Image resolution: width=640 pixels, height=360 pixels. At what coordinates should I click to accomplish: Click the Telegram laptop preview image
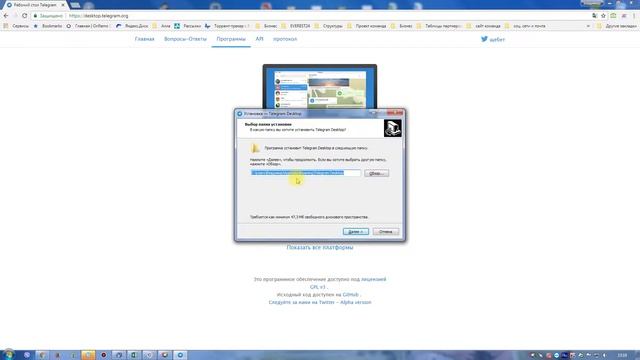pos(320,86)
